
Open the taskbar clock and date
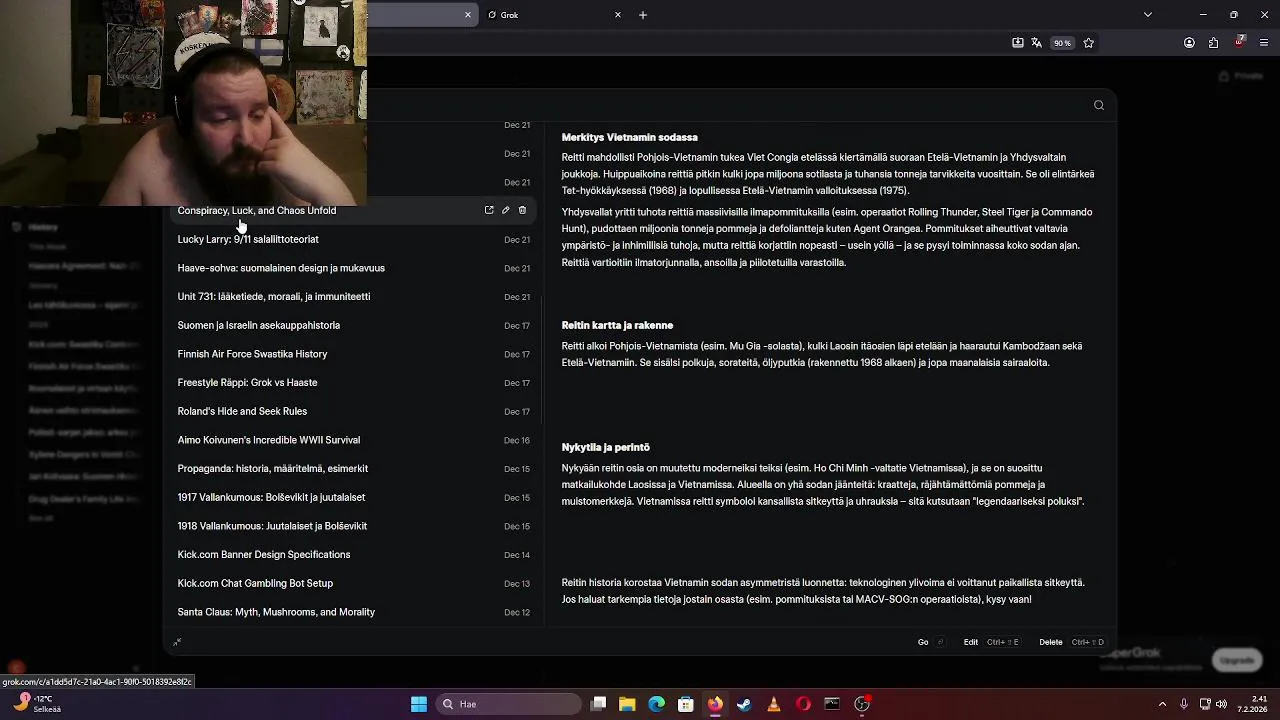tap(1253, 704)
